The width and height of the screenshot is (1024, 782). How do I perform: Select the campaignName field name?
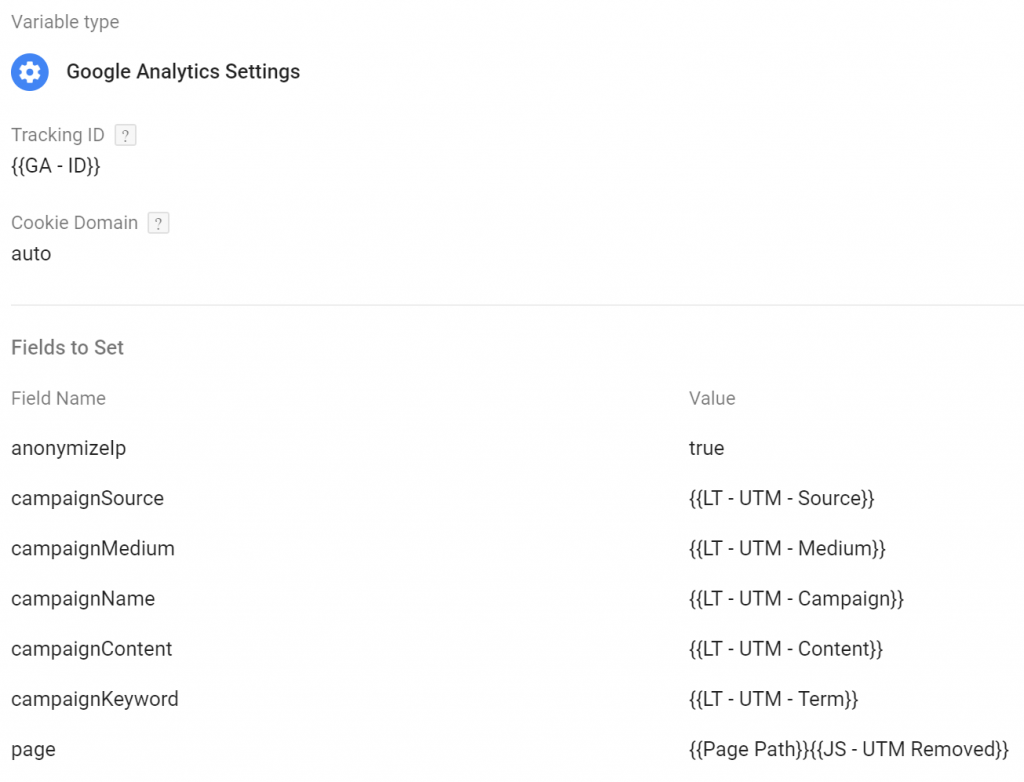pos(83,599)
